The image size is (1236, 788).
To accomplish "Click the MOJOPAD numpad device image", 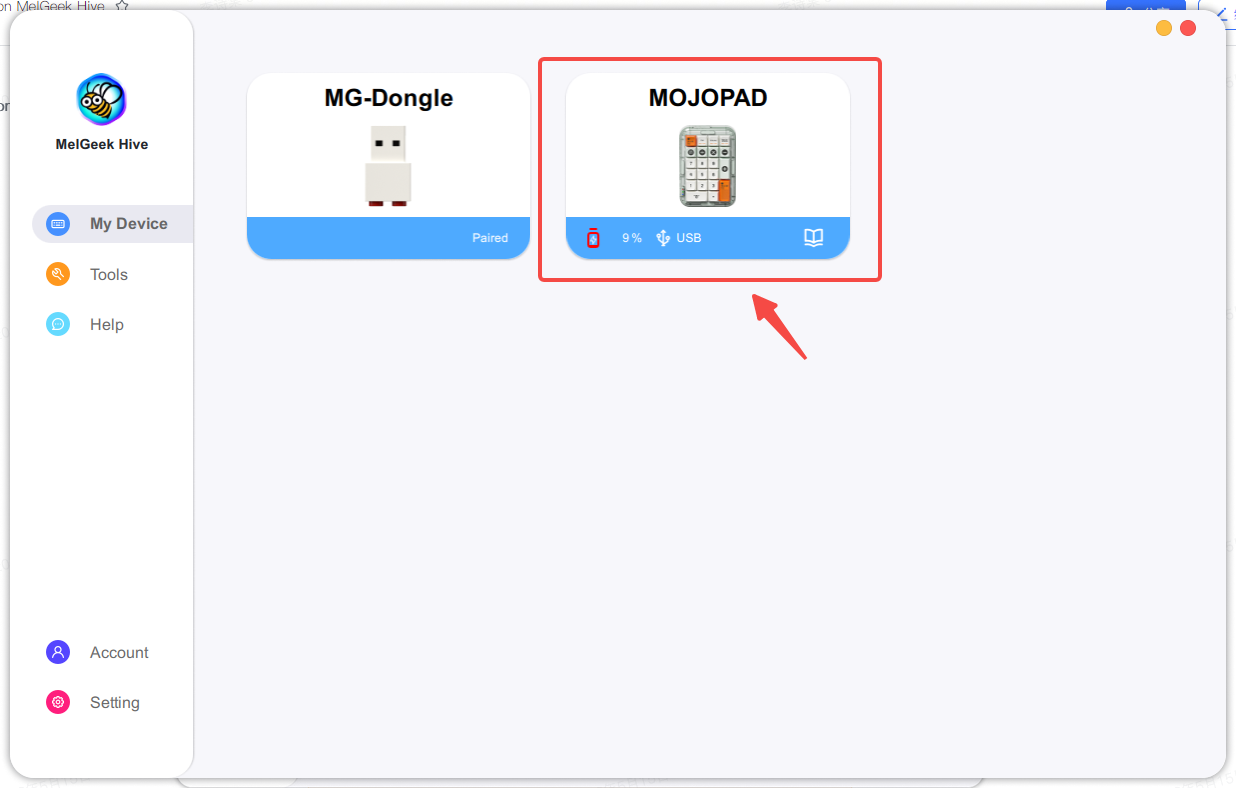I will [x=708, y=166].
